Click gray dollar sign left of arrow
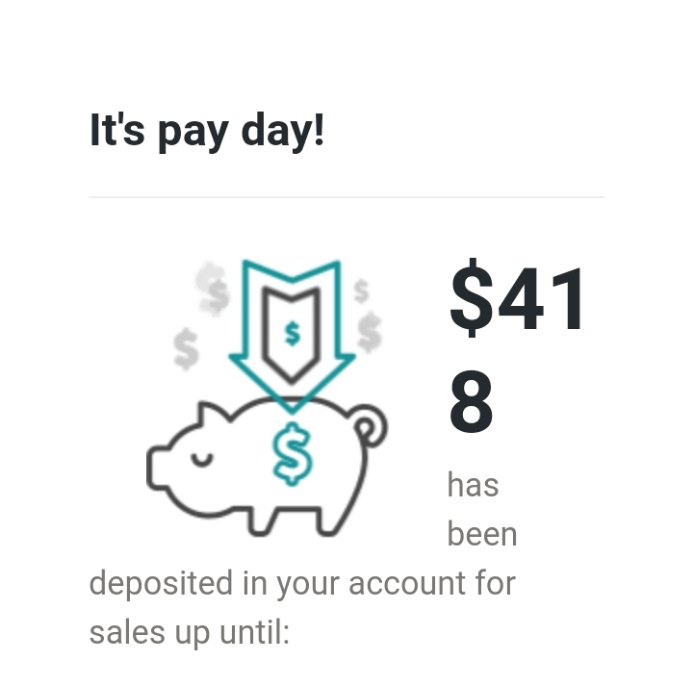Image resolution: width=693 pixels, height=674 pixels. 186,347
